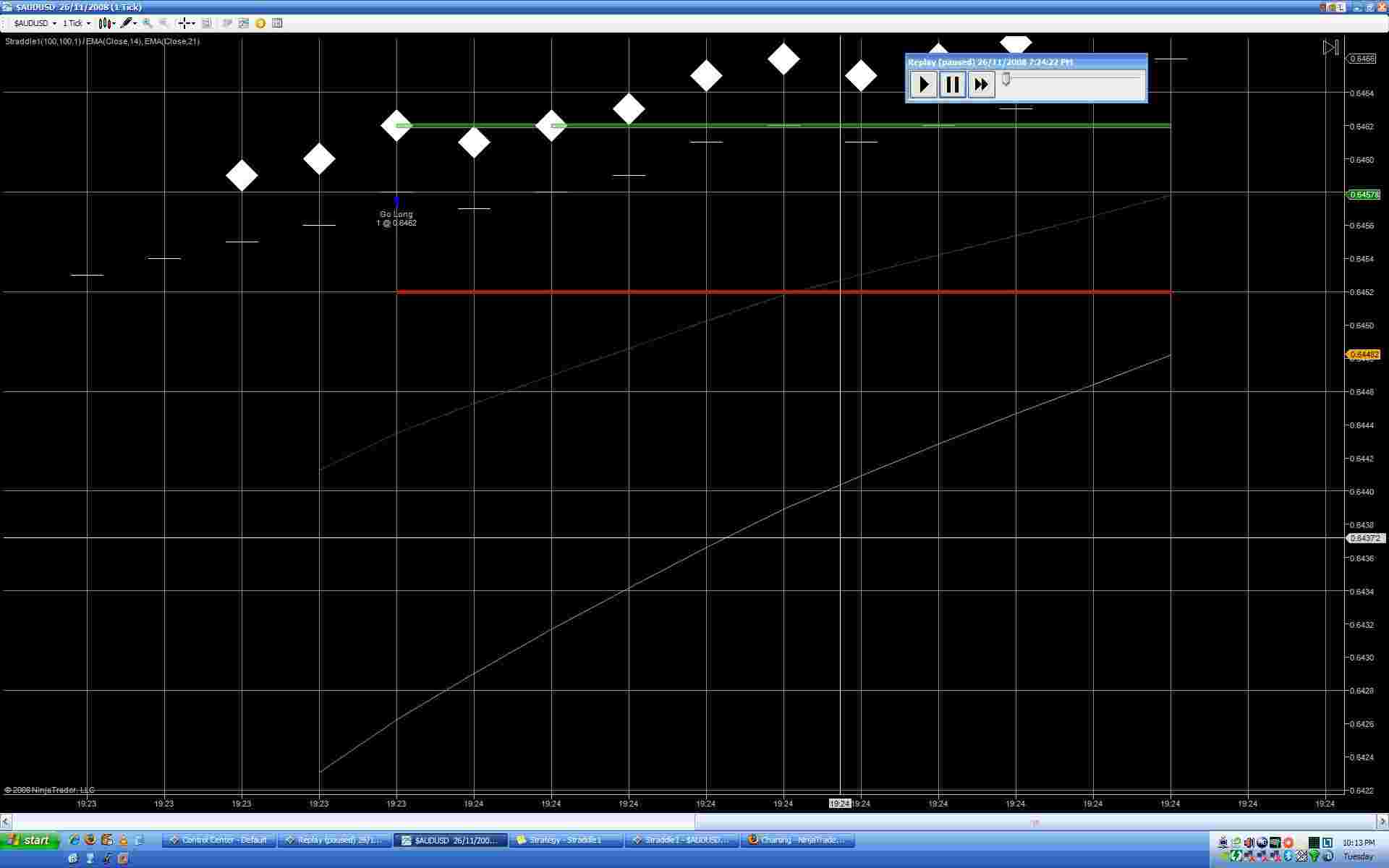The image size is (1389, 868).
Task: Open the data box grid icon
Action: coord(277,23)
